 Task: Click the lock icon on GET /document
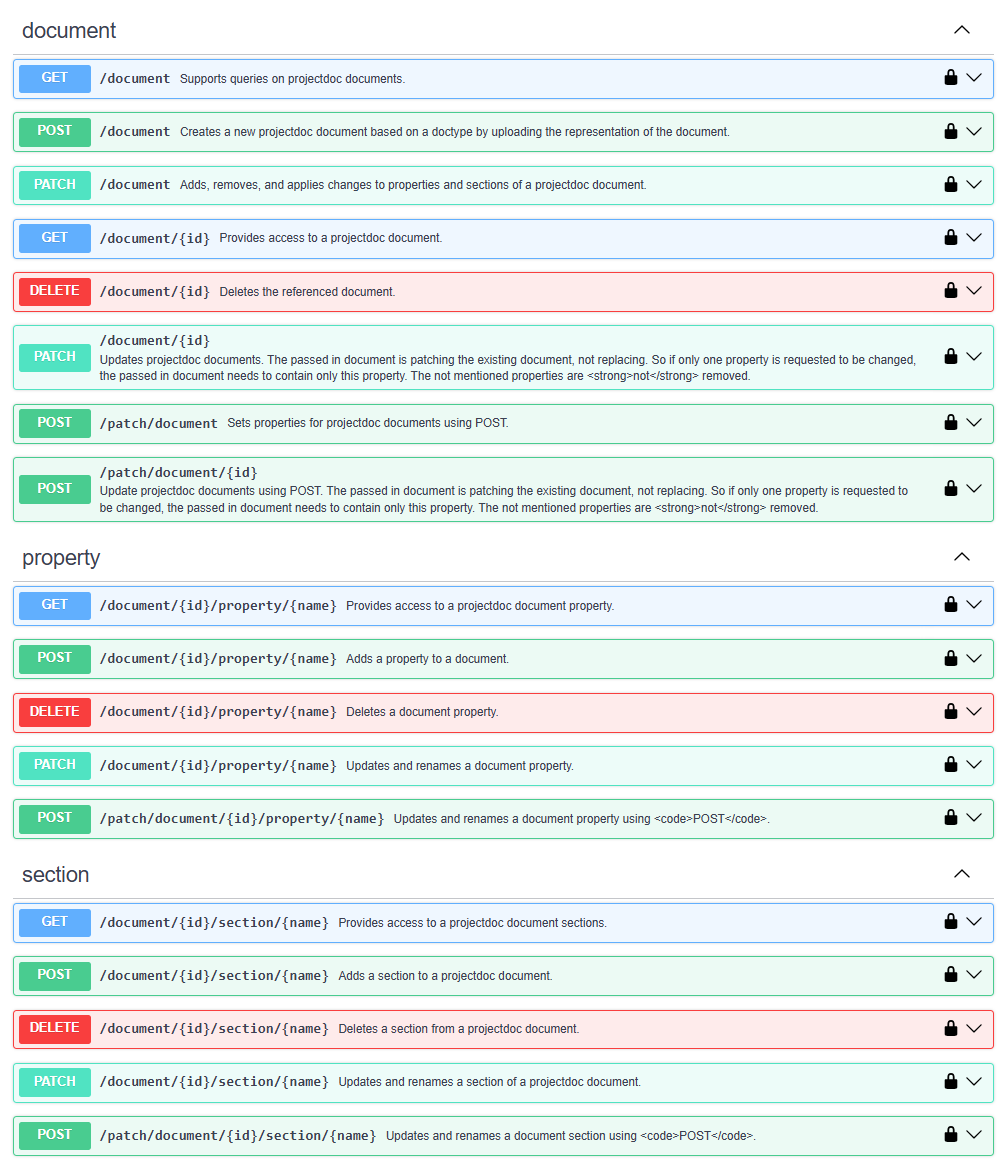click(x=951, y=78)
